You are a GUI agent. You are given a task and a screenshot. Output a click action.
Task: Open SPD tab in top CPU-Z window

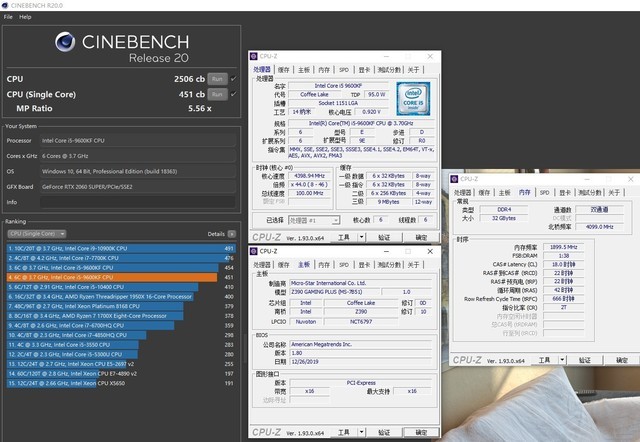(344, 70)
